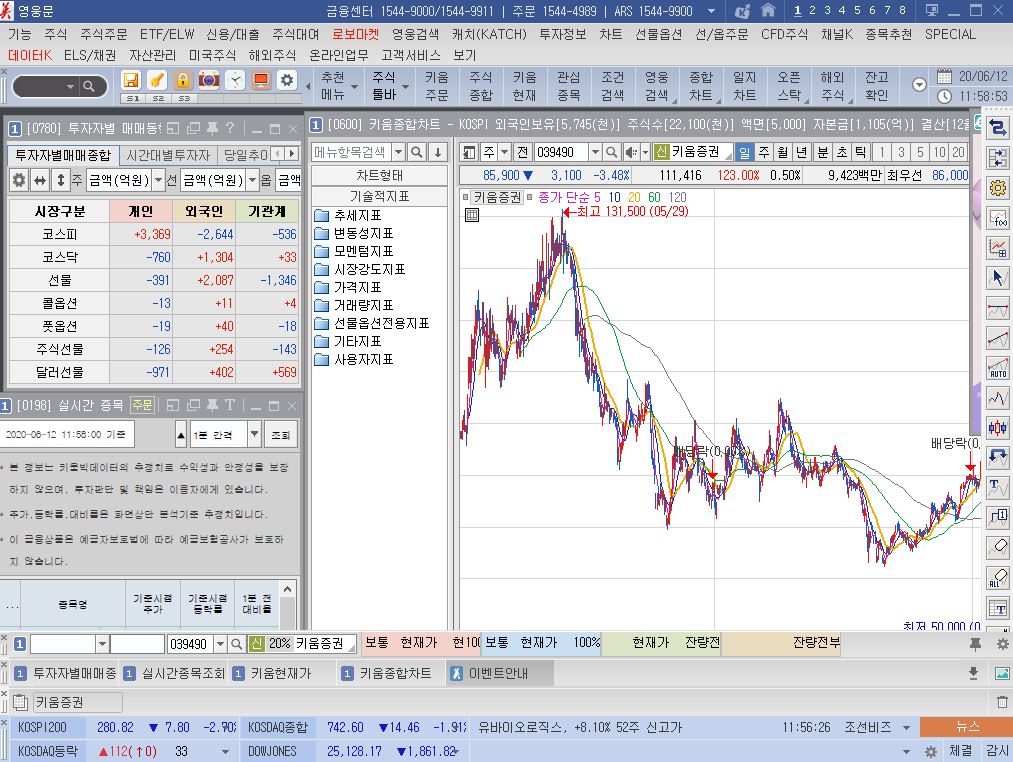
Task: Click the search icon next to menu item search
Action: point(417,153)
